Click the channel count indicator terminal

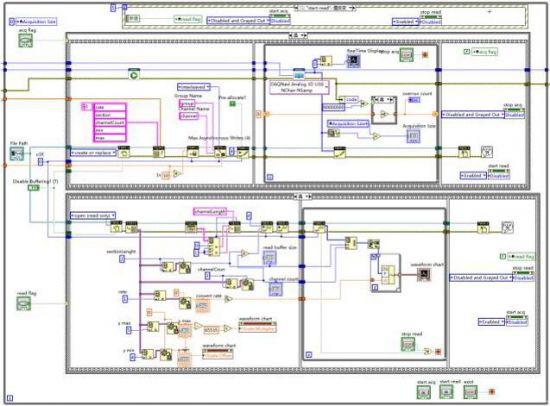point(276,288)
